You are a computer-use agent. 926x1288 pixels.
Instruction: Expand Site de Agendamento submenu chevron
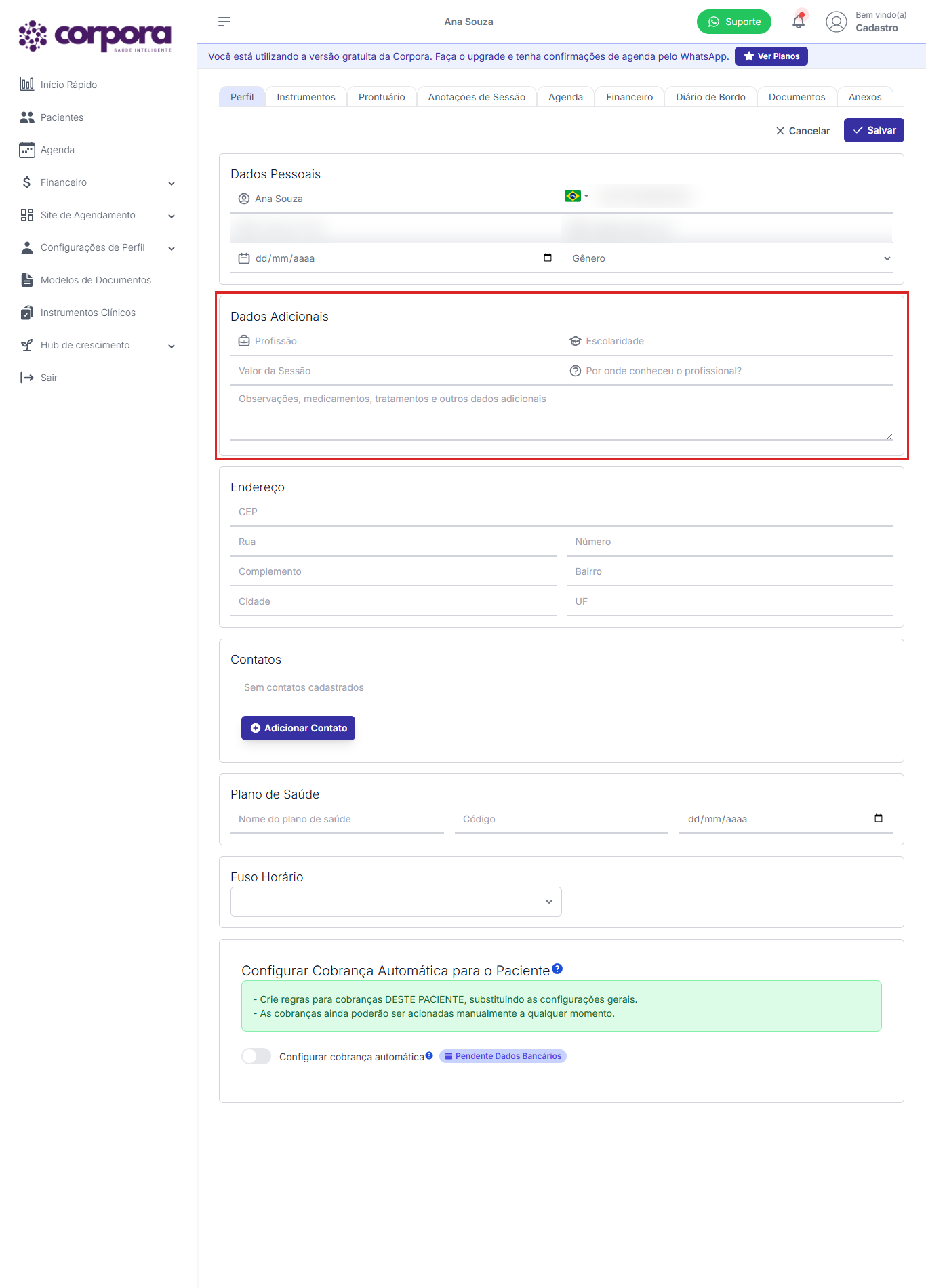(x=172, y=216)
